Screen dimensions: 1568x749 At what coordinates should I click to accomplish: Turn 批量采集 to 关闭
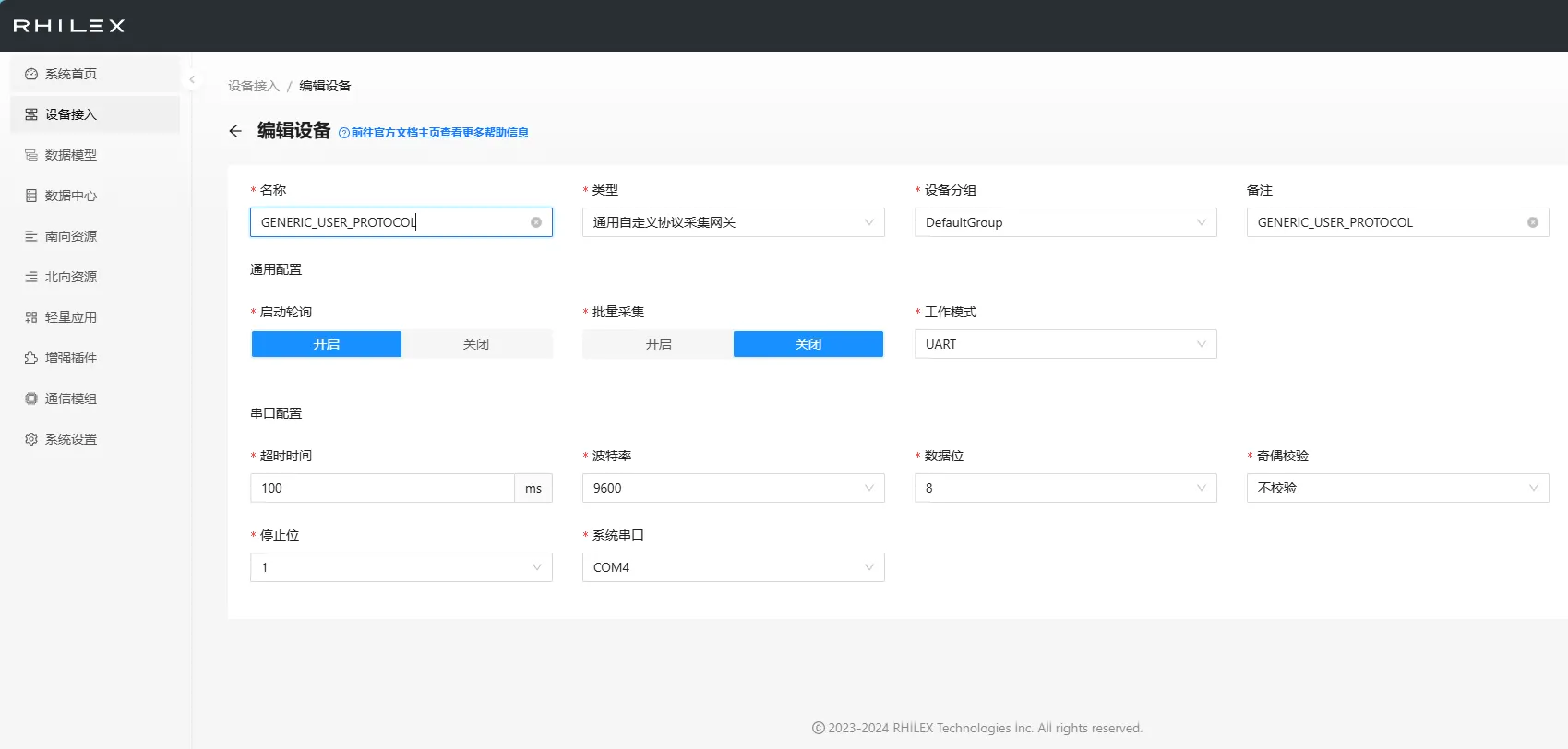point(808,344)
